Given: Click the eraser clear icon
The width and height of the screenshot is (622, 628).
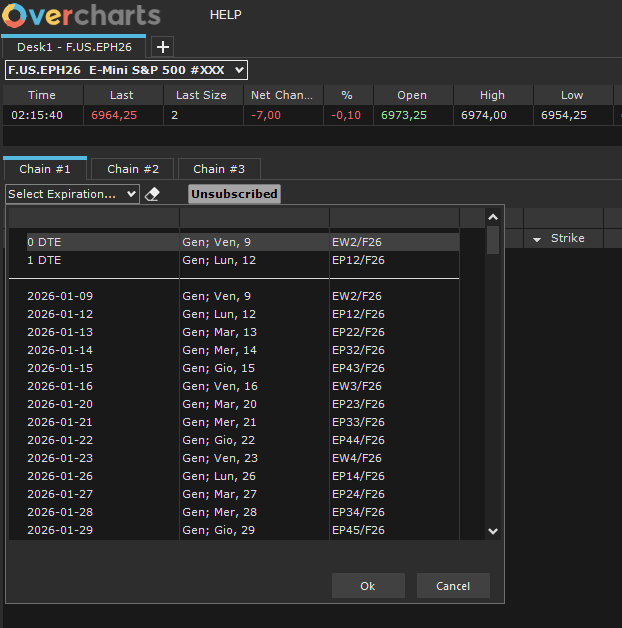Looking at the screenshot, I should [x=152, y=194].
